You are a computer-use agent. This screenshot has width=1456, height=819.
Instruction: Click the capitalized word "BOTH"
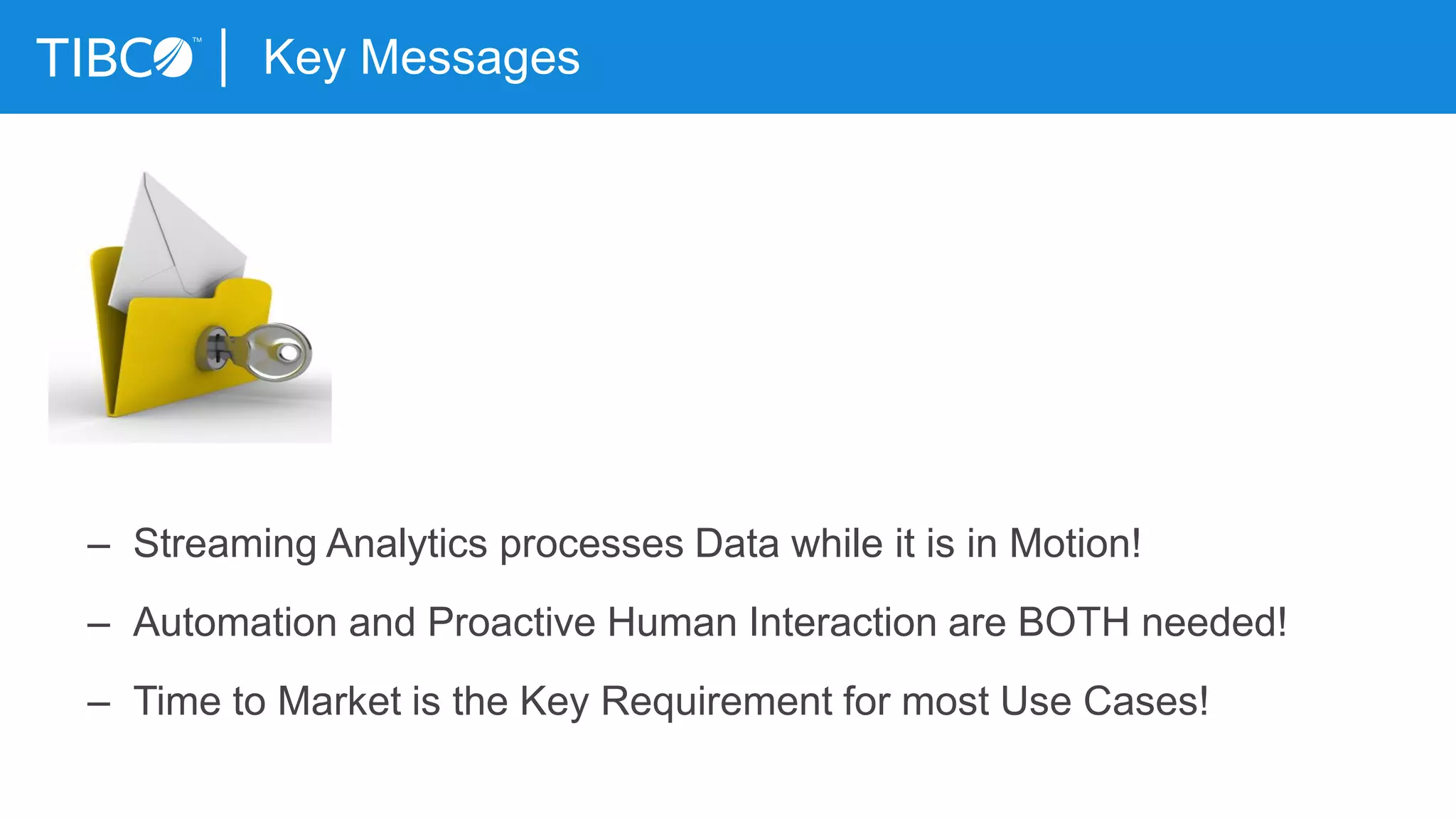coord(1074,623)
